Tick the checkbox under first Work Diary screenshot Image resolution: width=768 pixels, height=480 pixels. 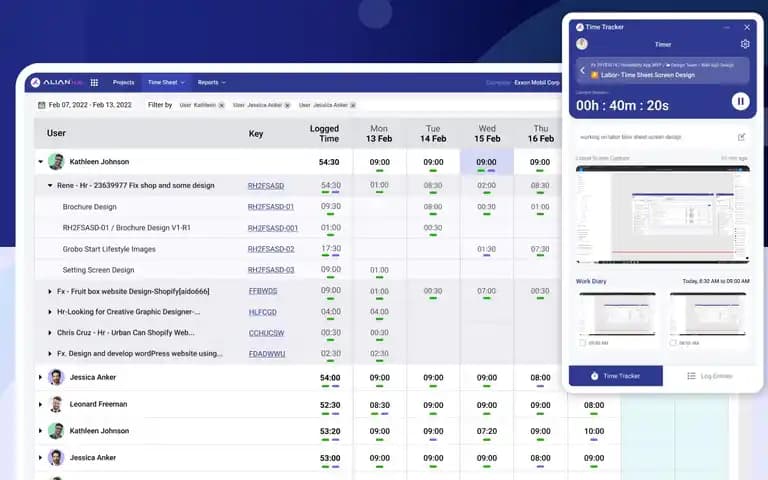click(x=582, y=343)
